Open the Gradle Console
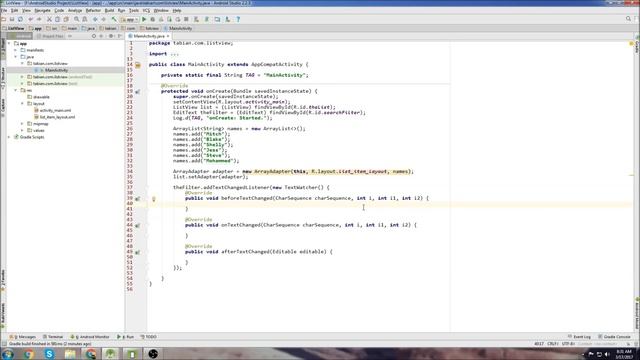The height and width of the screenshot is (360, 640). pos(615,337)
